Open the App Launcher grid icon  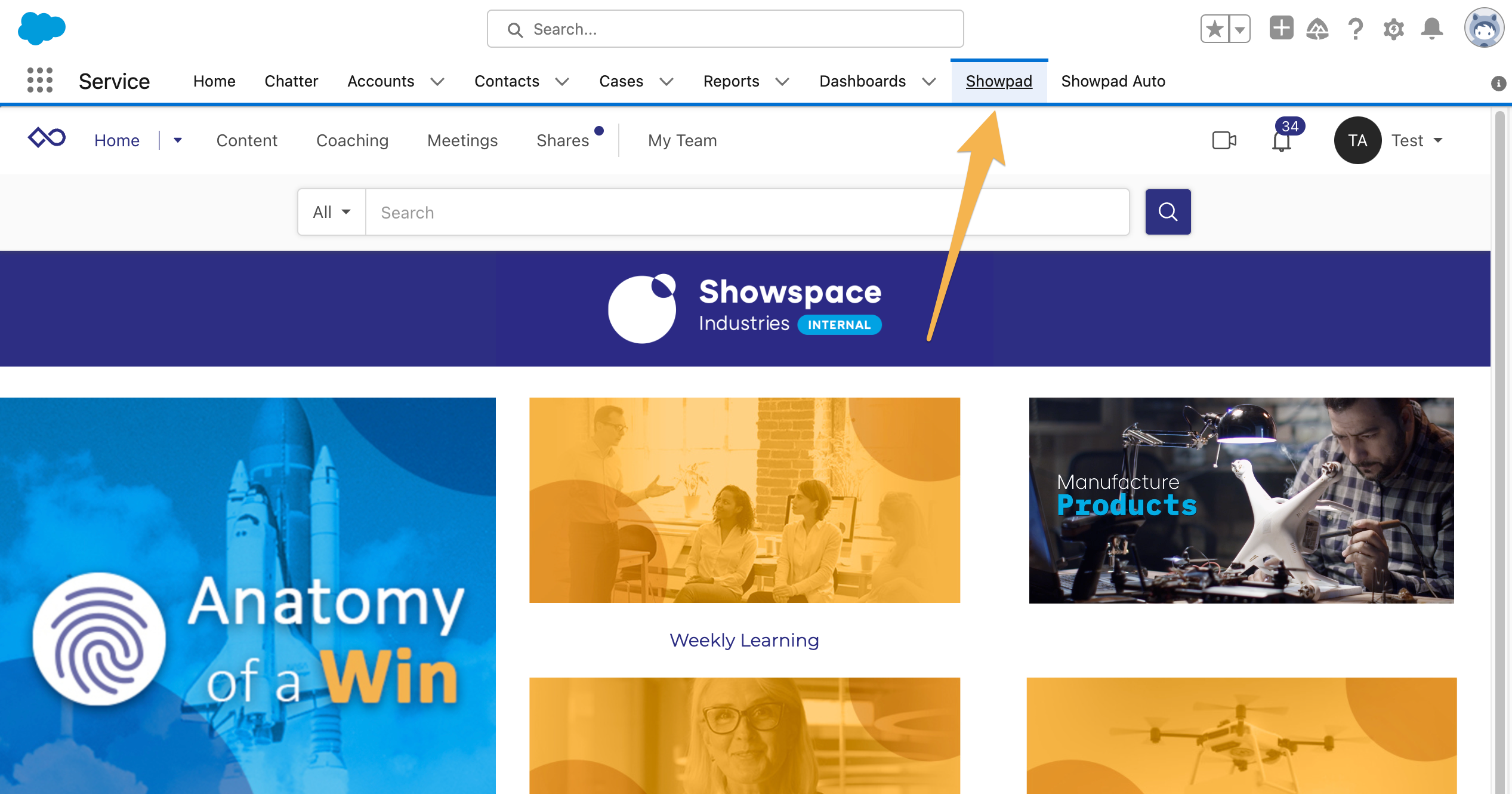coord(38,81)
